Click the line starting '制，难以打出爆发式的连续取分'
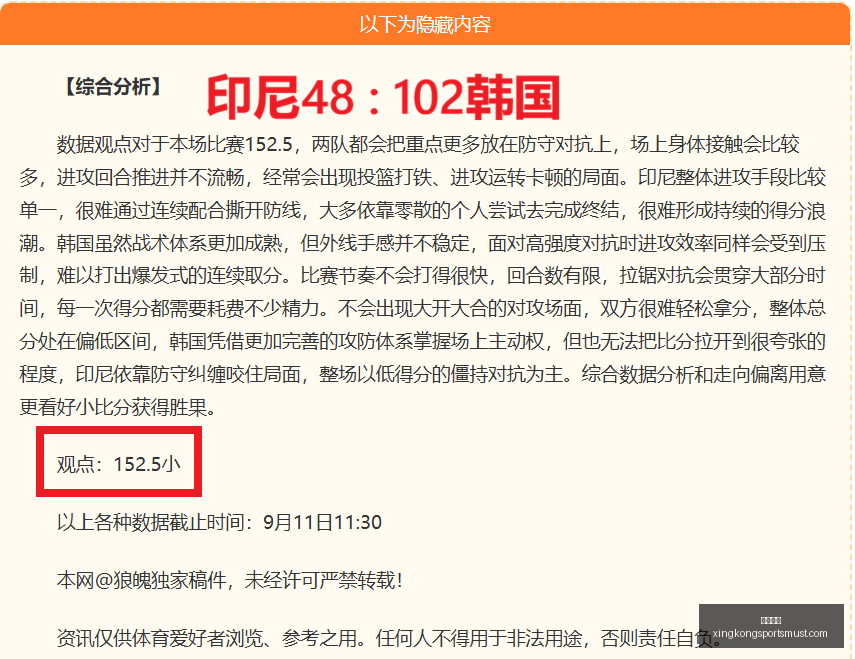The height and width of the screenshot is (659, 855). [423, 276]
